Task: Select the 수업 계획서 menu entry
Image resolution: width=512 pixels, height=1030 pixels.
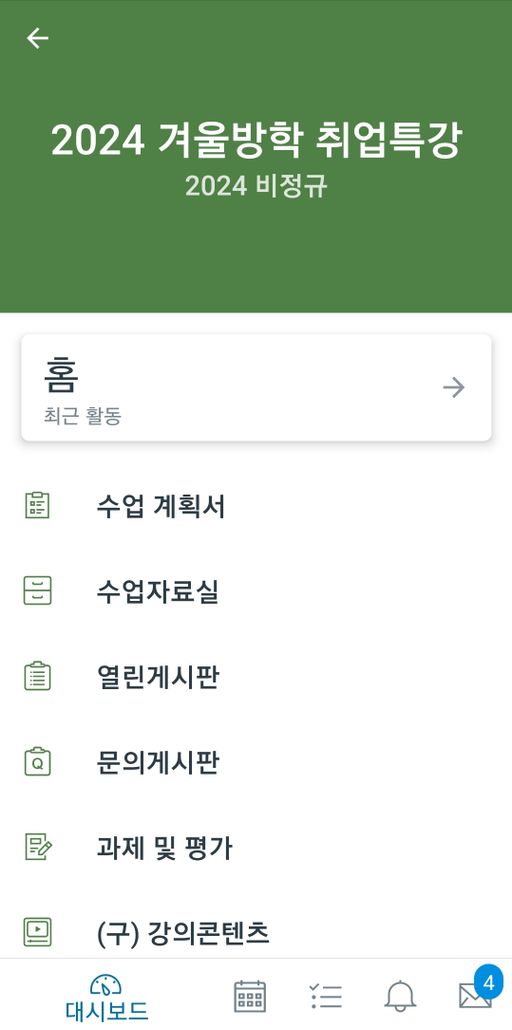Action: 256,506
